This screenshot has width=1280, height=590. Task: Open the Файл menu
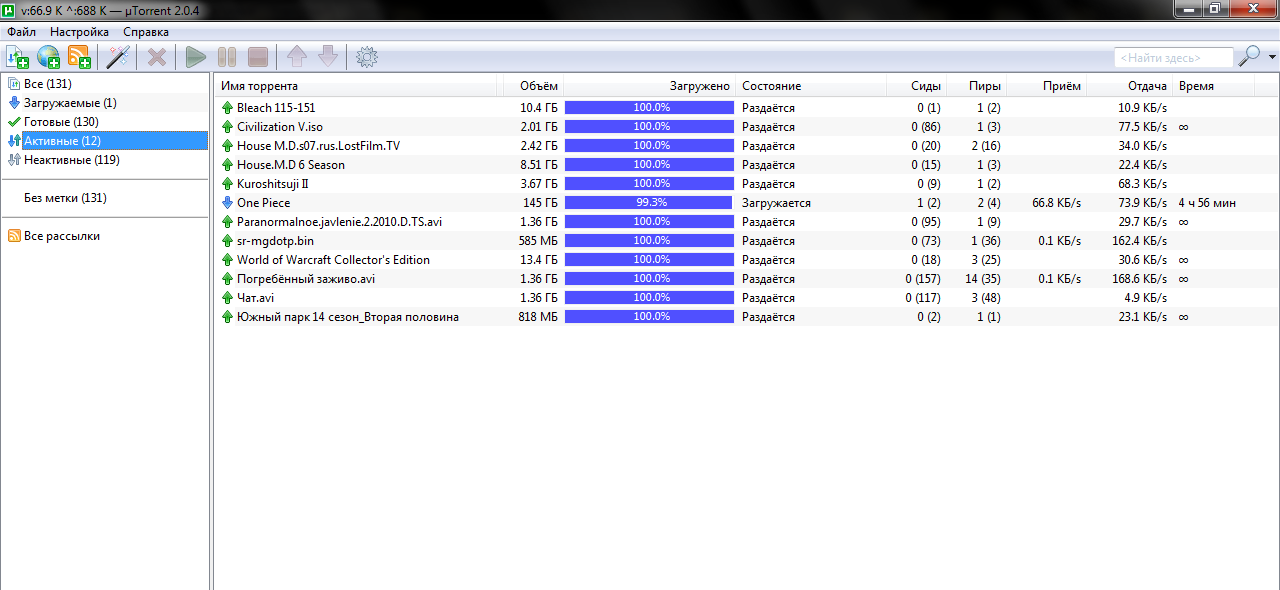coord(21,32)
